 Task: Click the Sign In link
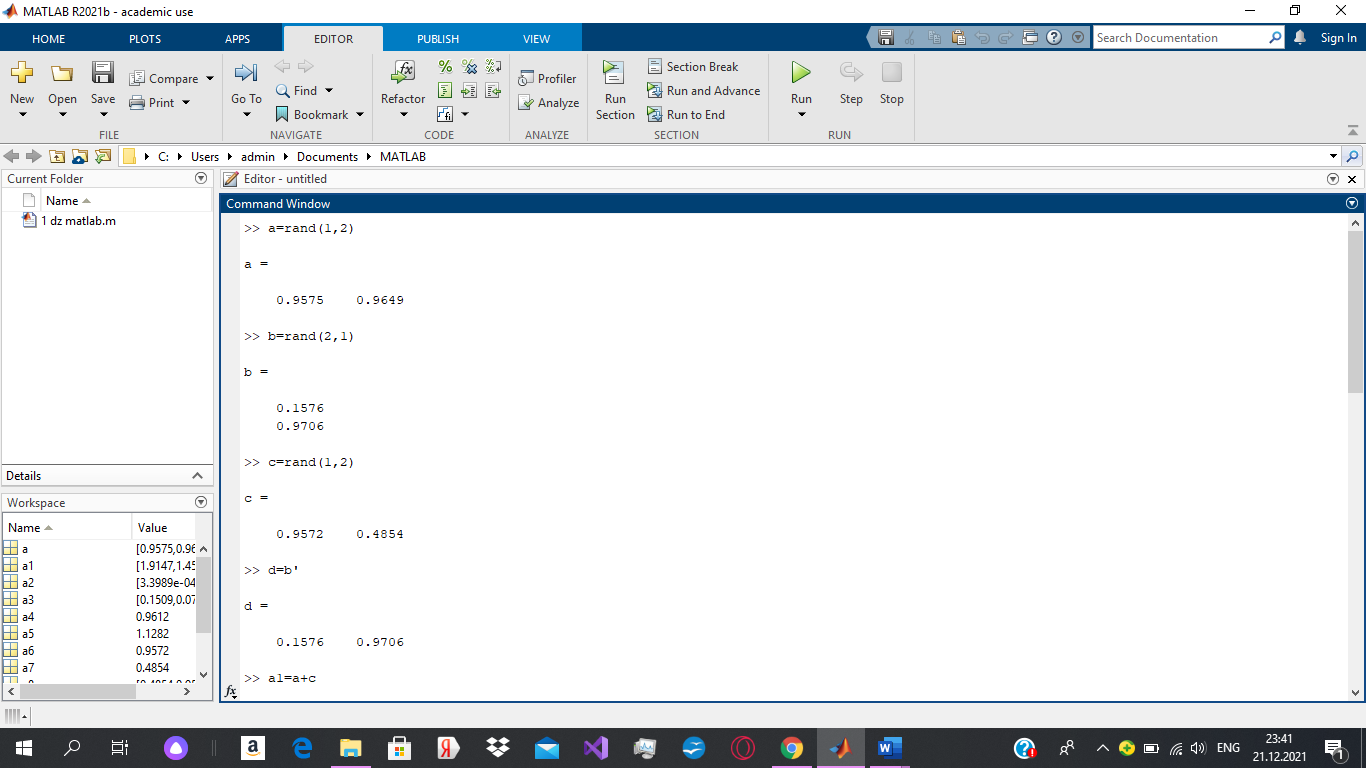click(1338, 38)
